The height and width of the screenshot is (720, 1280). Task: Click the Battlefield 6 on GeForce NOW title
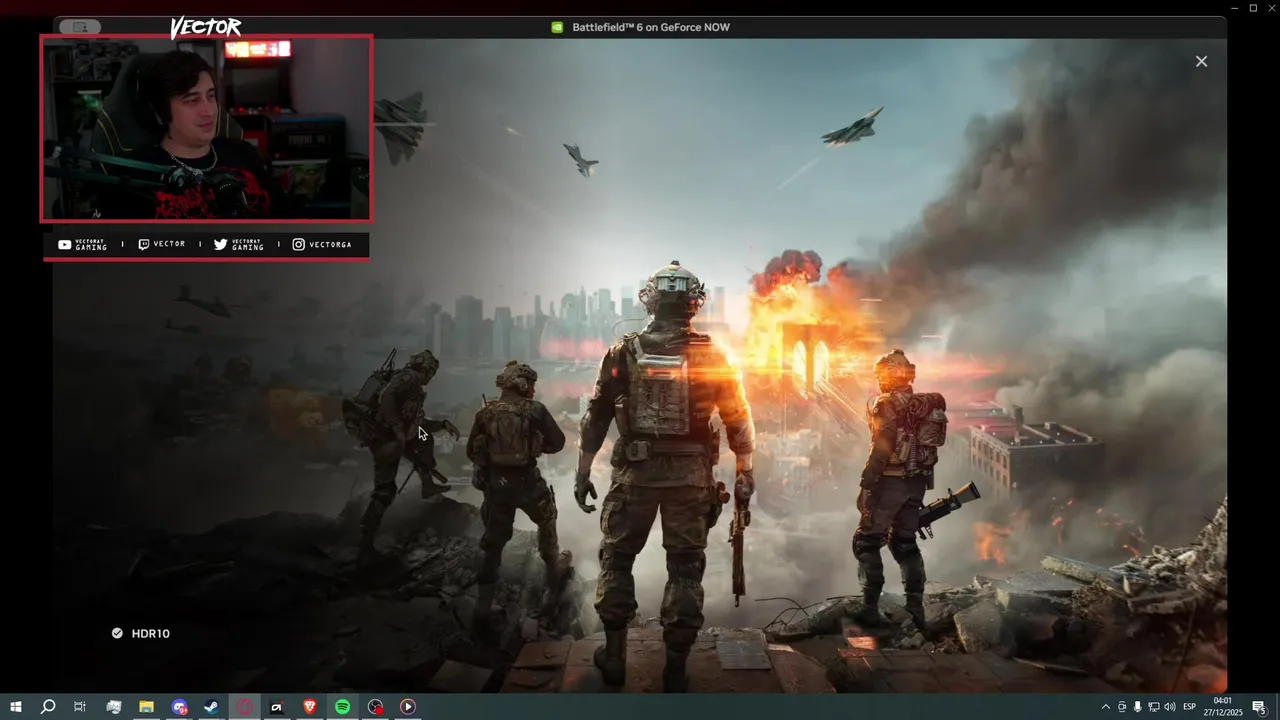[651, 27]
